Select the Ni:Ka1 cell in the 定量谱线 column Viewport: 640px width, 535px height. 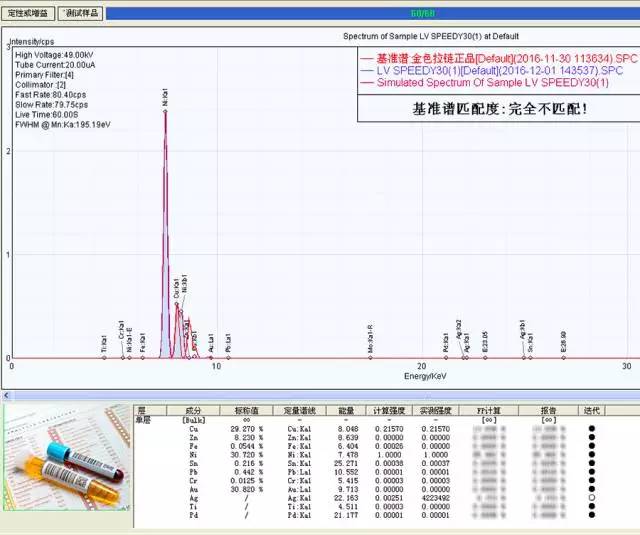point(299,455)
